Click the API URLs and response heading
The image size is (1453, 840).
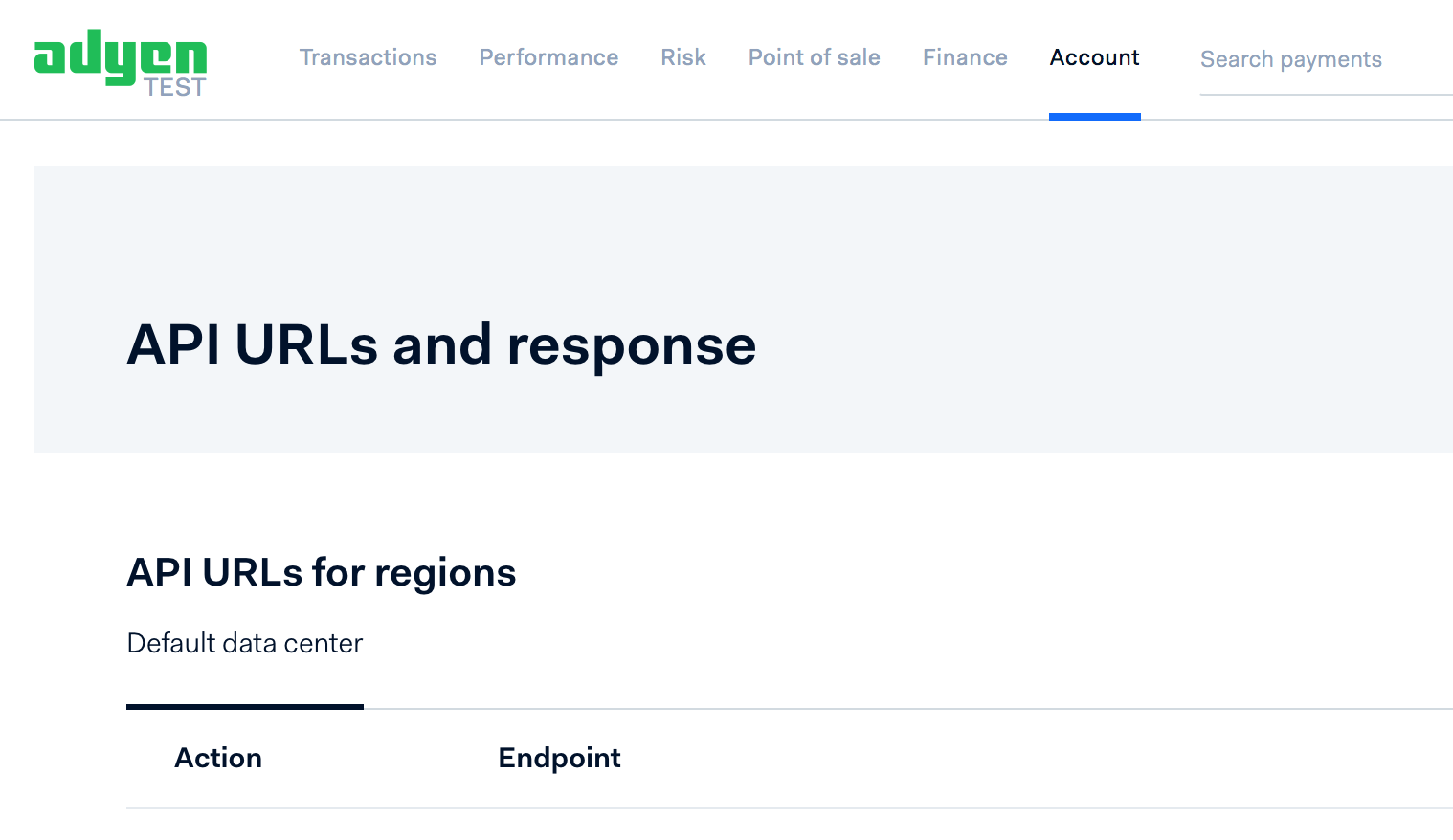[x=441, y=344]
